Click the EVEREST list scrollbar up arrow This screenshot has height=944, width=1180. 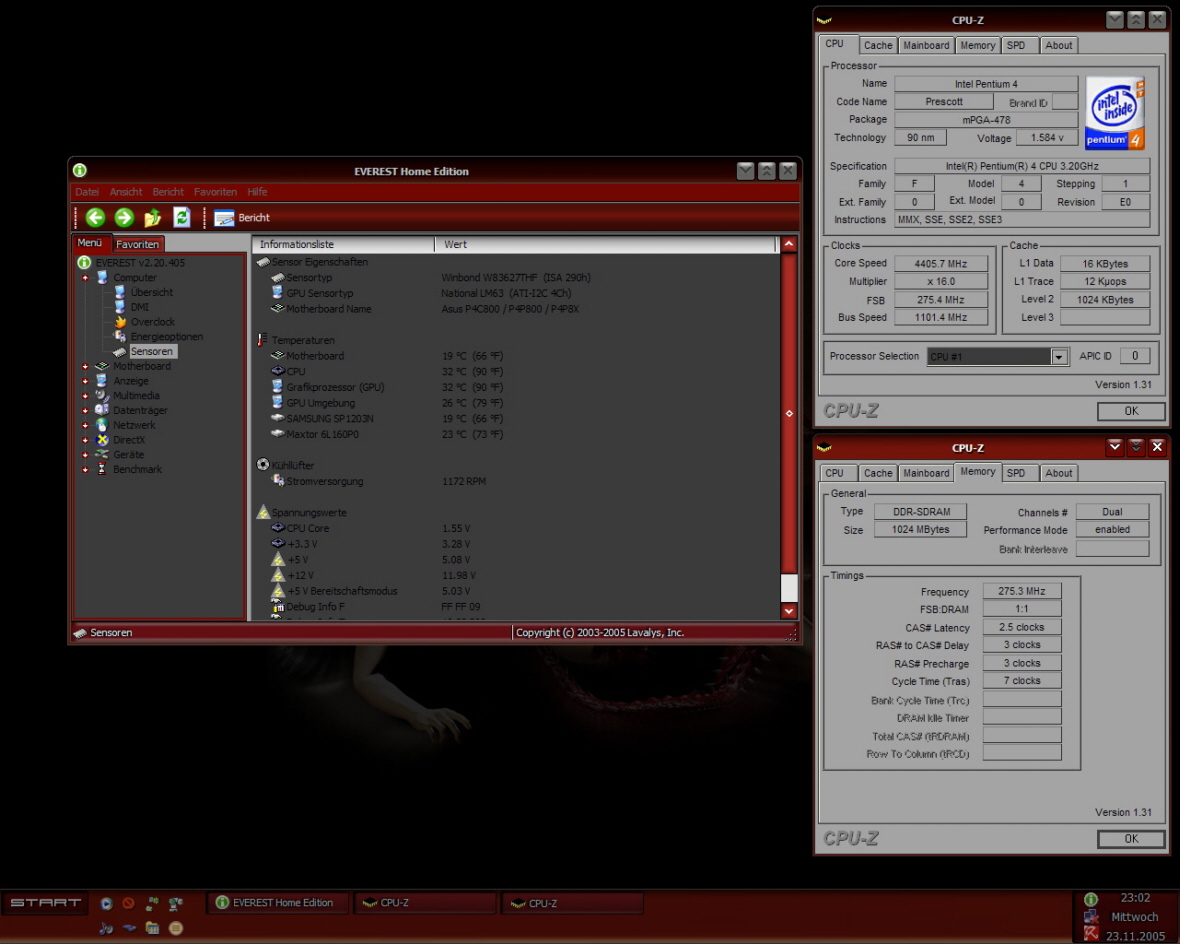pyautogui.click(x=789, y=244)
